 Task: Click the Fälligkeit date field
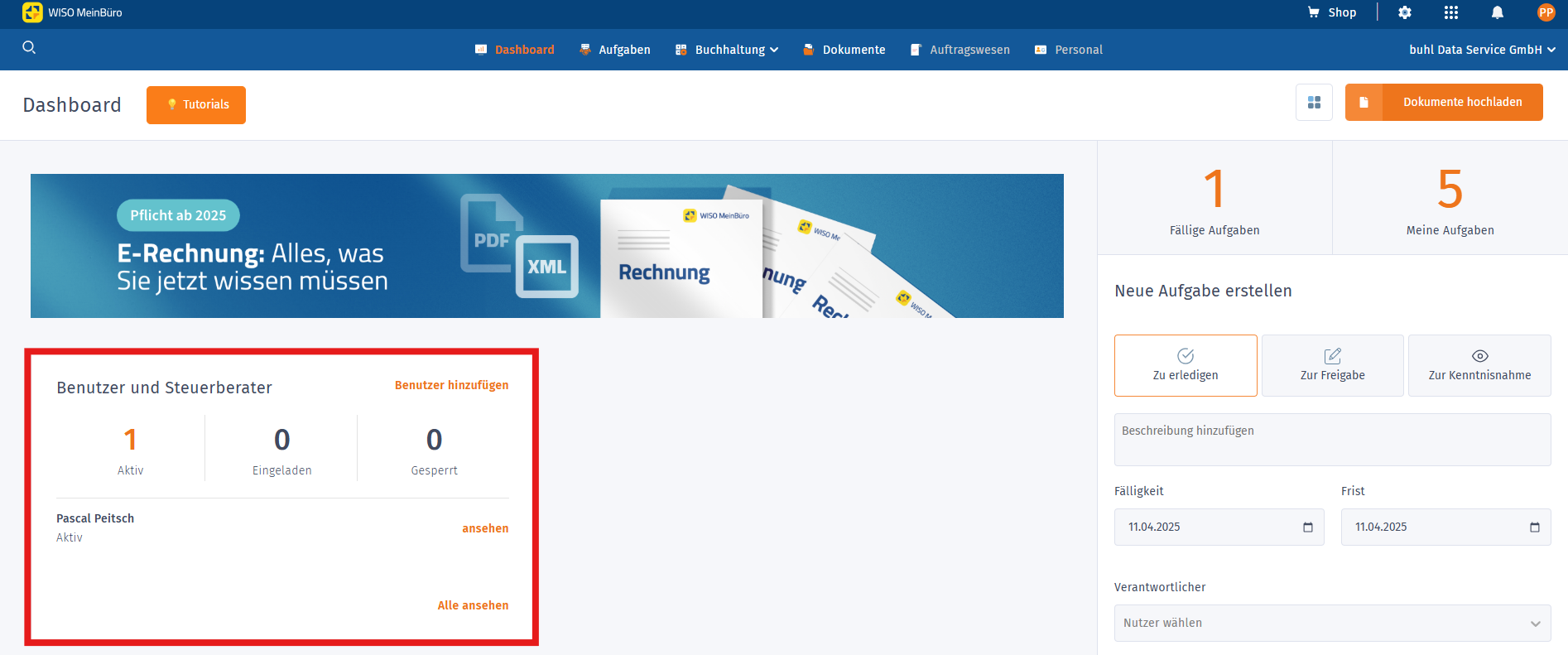click(1219, 527)
